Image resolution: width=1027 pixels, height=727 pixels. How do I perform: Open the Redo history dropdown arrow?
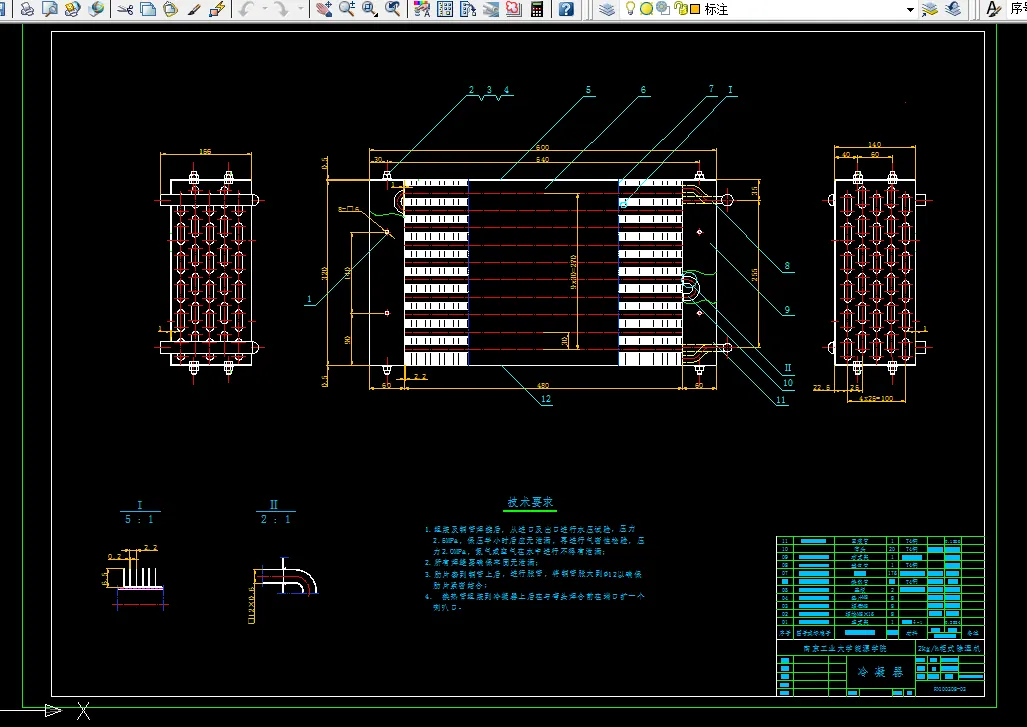(301, 9)
